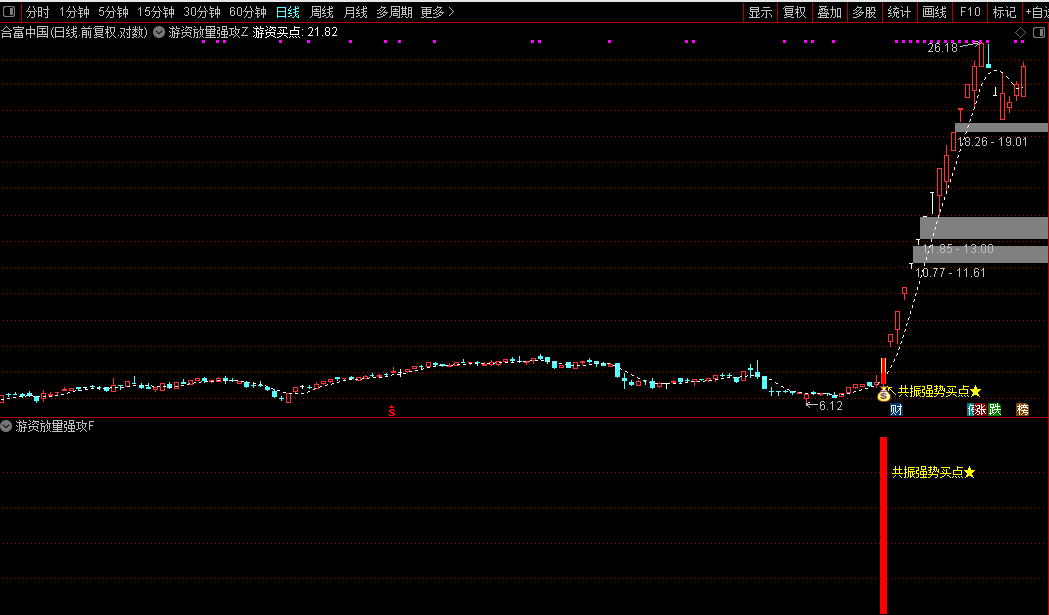Click the money bag buy-signal icon
This screenshot has height=615, width=1049.
coord(884,394)
